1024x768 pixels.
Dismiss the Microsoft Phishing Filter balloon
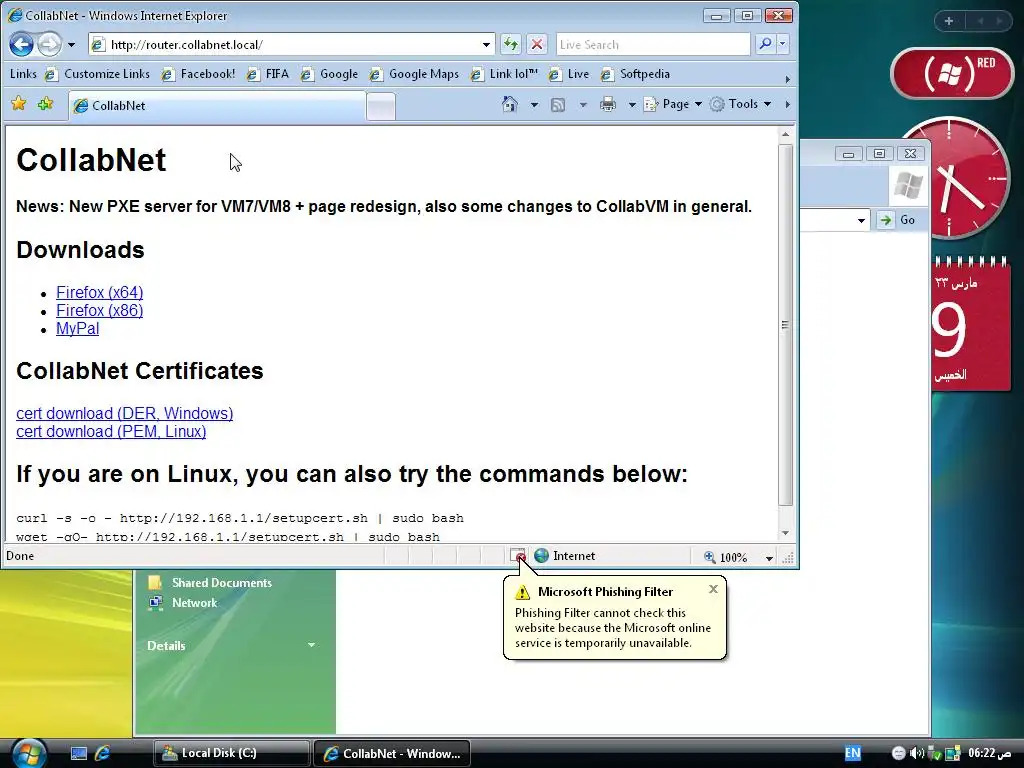[x=713, y=589]
